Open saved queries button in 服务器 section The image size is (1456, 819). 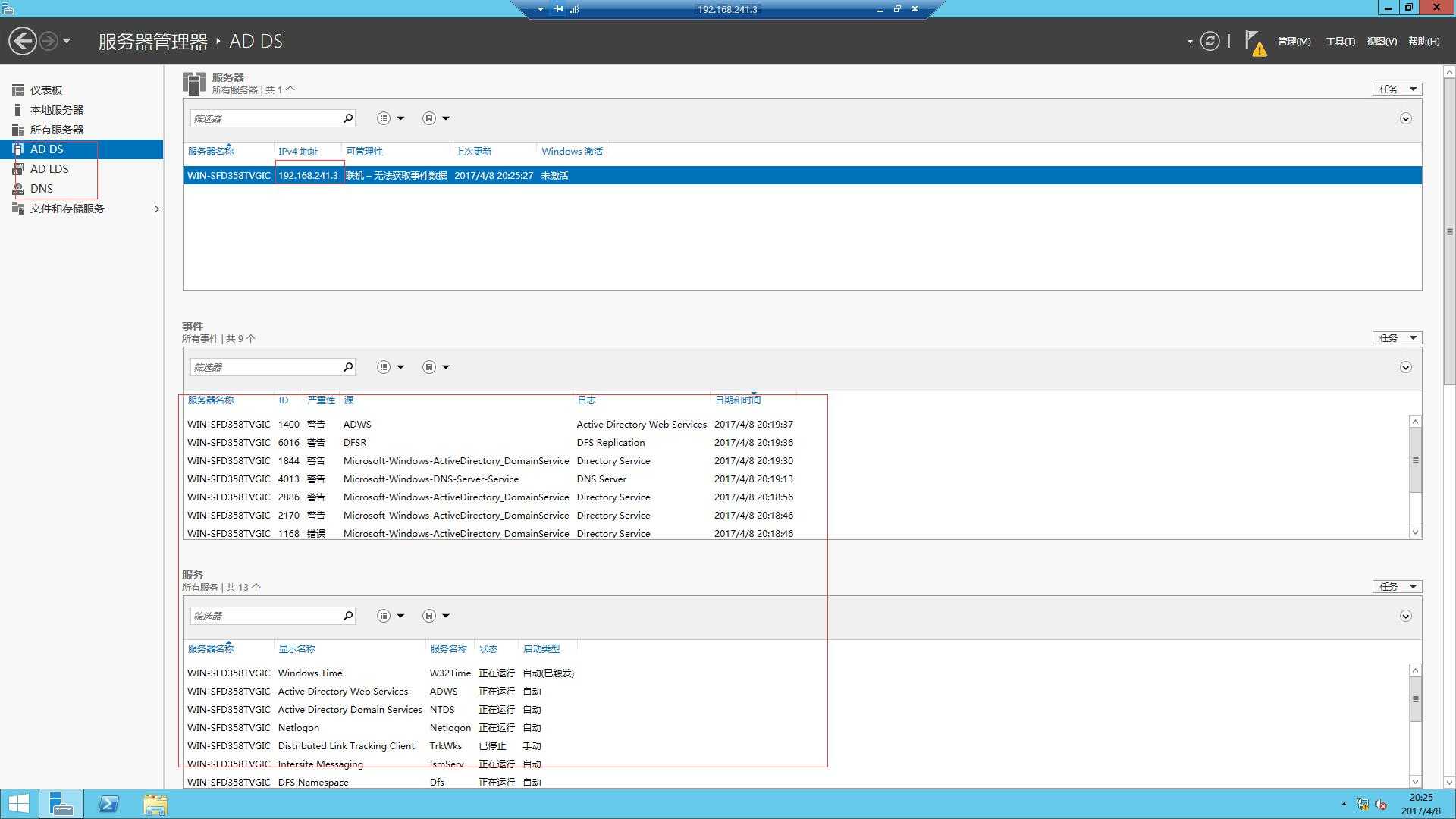pos(436,118)
